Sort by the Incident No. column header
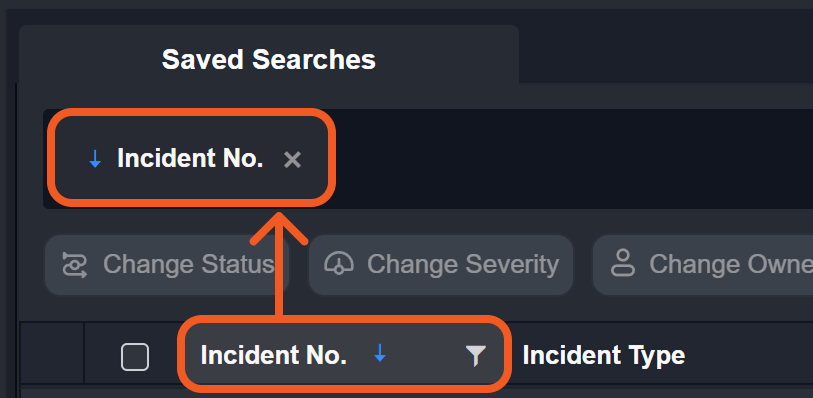Image resolution: width=813 pixels, height=398 pixels. point(273,356)
